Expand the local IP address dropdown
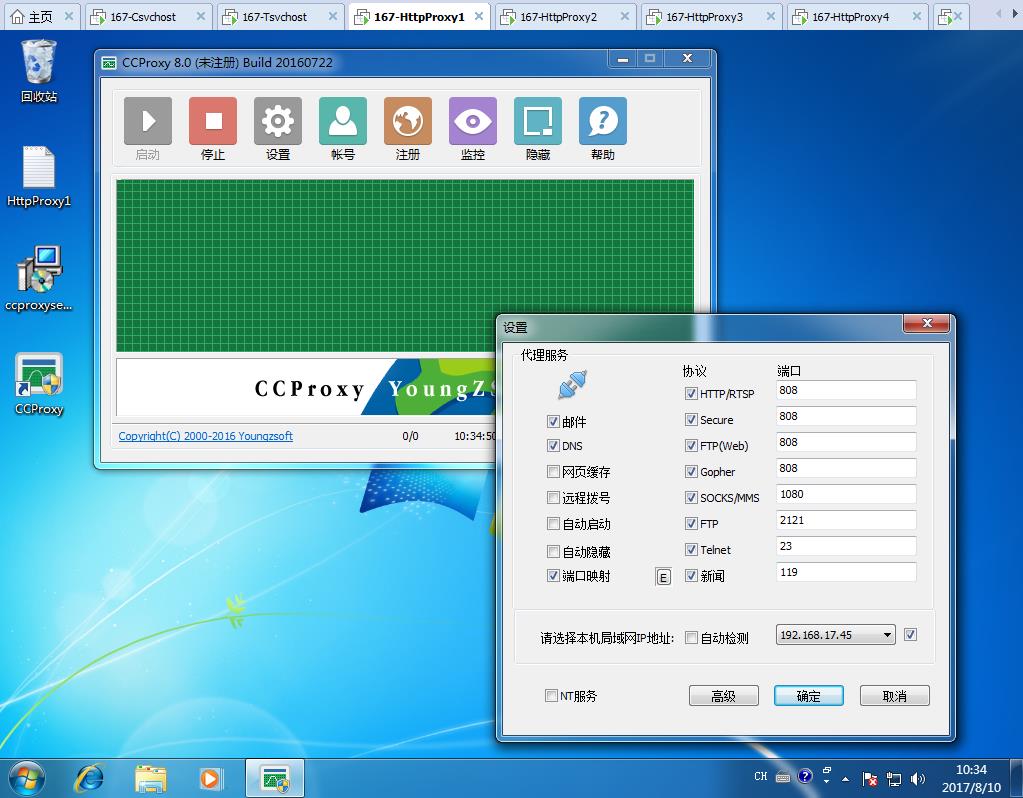Viewport: 1023px width, 798px height. click(887, 635)
